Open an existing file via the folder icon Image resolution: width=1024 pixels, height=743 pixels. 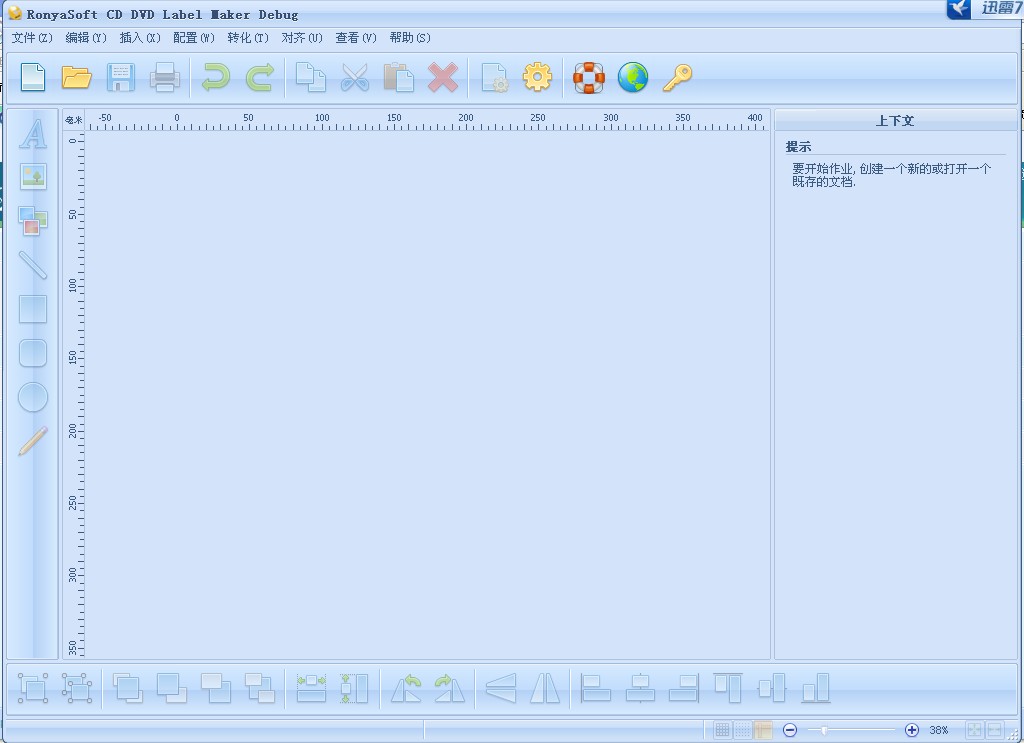tap(77, 77)
